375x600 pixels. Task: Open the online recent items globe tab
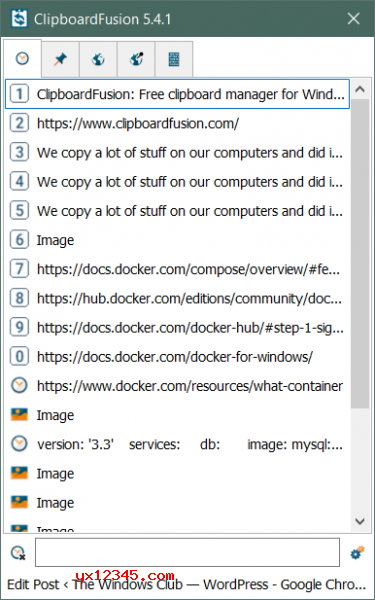tap(98, 59)
